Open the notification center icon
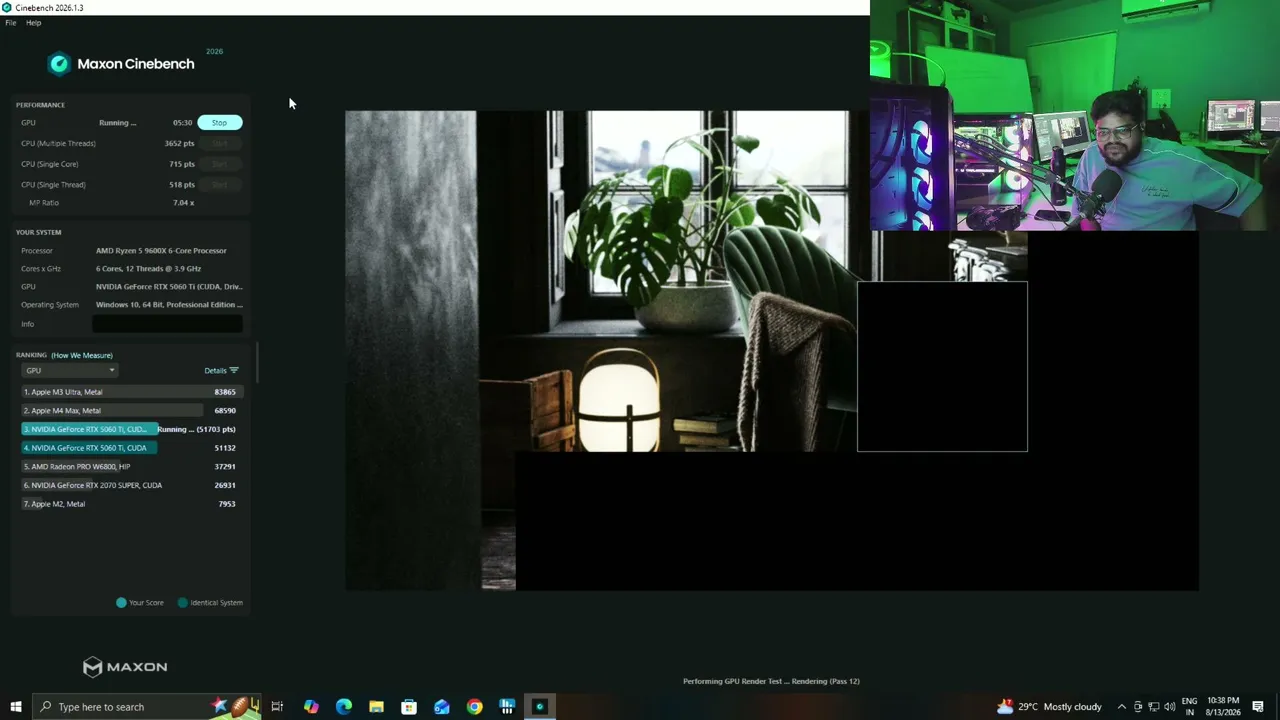The image size is (1280, 720). (1258, 707)
